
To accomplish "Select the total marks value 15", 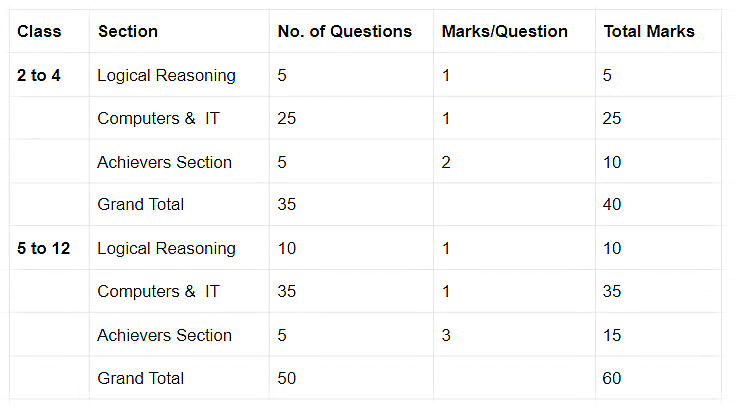I will coord(612,336).
